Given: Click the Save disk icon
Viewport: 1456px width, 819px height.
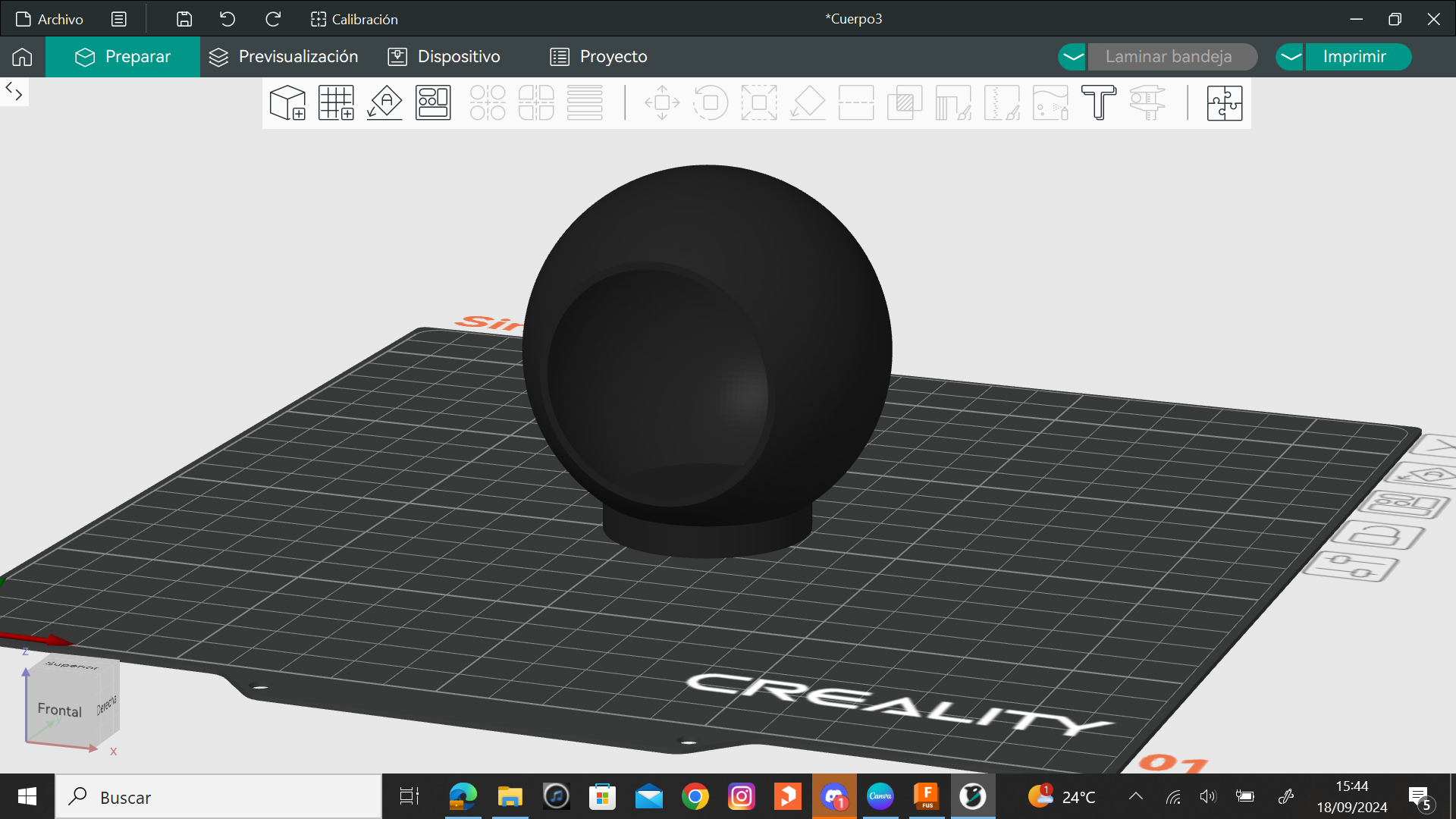Looking at the screenshot, I should pyautogui.click(x=184, y=19).
